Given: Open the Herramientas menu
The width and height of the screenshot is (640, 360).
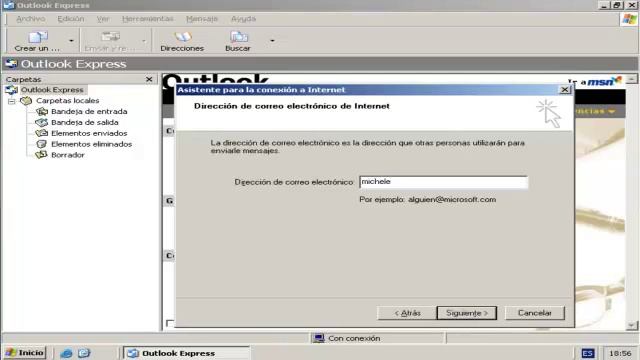Looking at the screenshot, I should pos(147,19).
